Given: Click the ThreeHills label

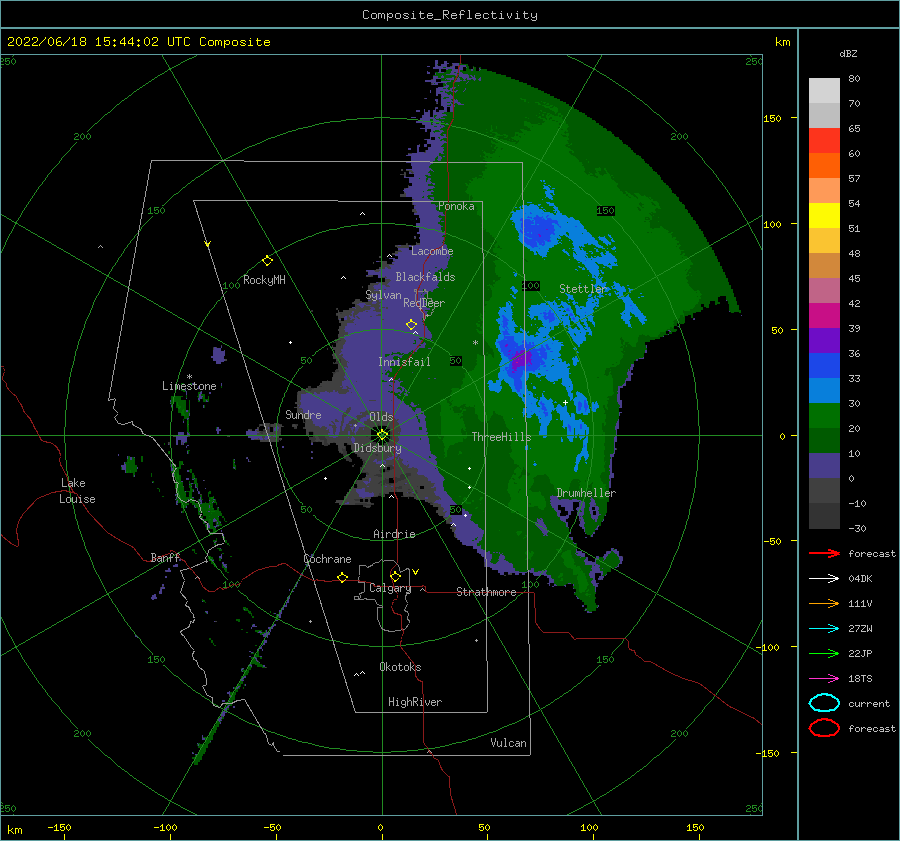Looking at the screenshot, I should (x=501, y=437).
